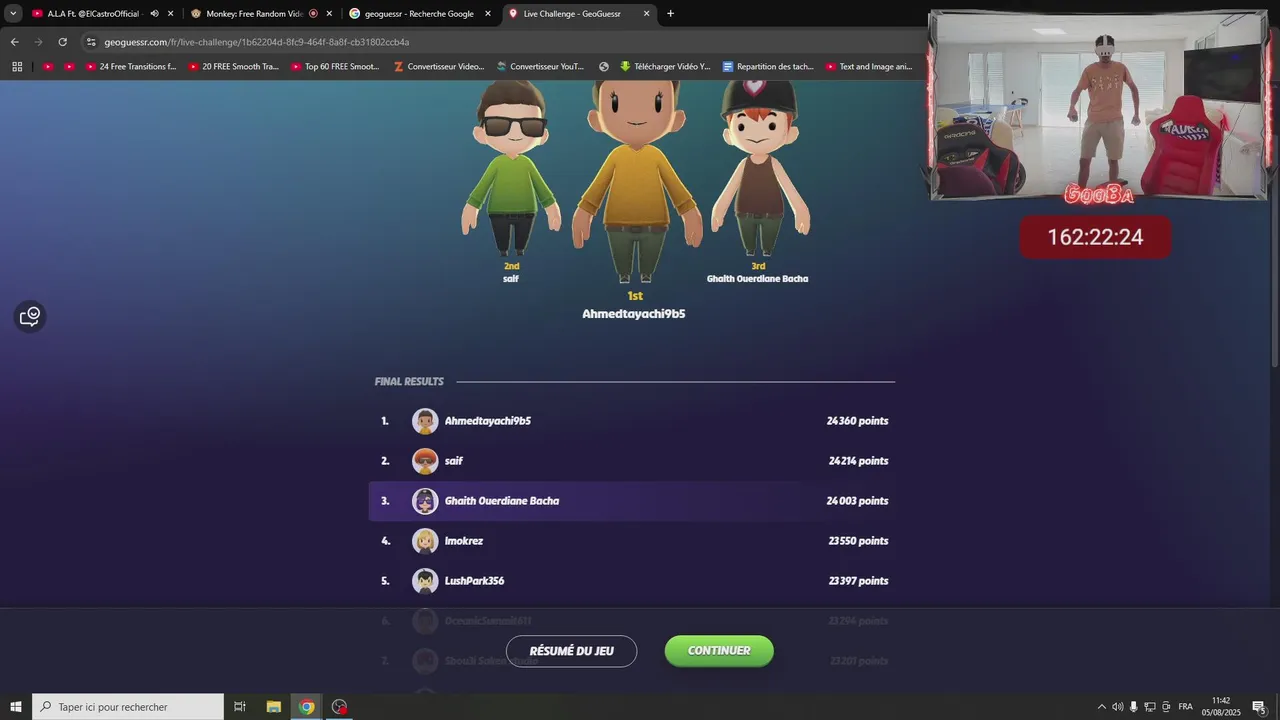The height and width of the screenshot is (720, 1280).
Task: Click the Windows search box 'Taper ici pour rechercher'
Action: click(128, 707)
